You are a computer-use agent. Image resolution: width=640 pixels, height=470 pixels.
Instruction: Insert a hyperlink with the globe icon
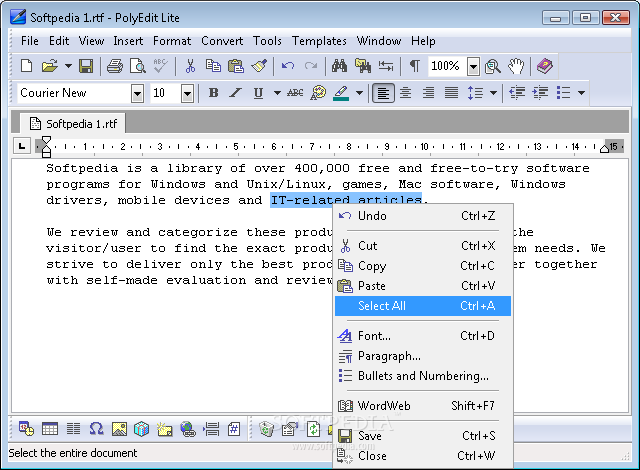pyautogui.click(x=188, y=429)
